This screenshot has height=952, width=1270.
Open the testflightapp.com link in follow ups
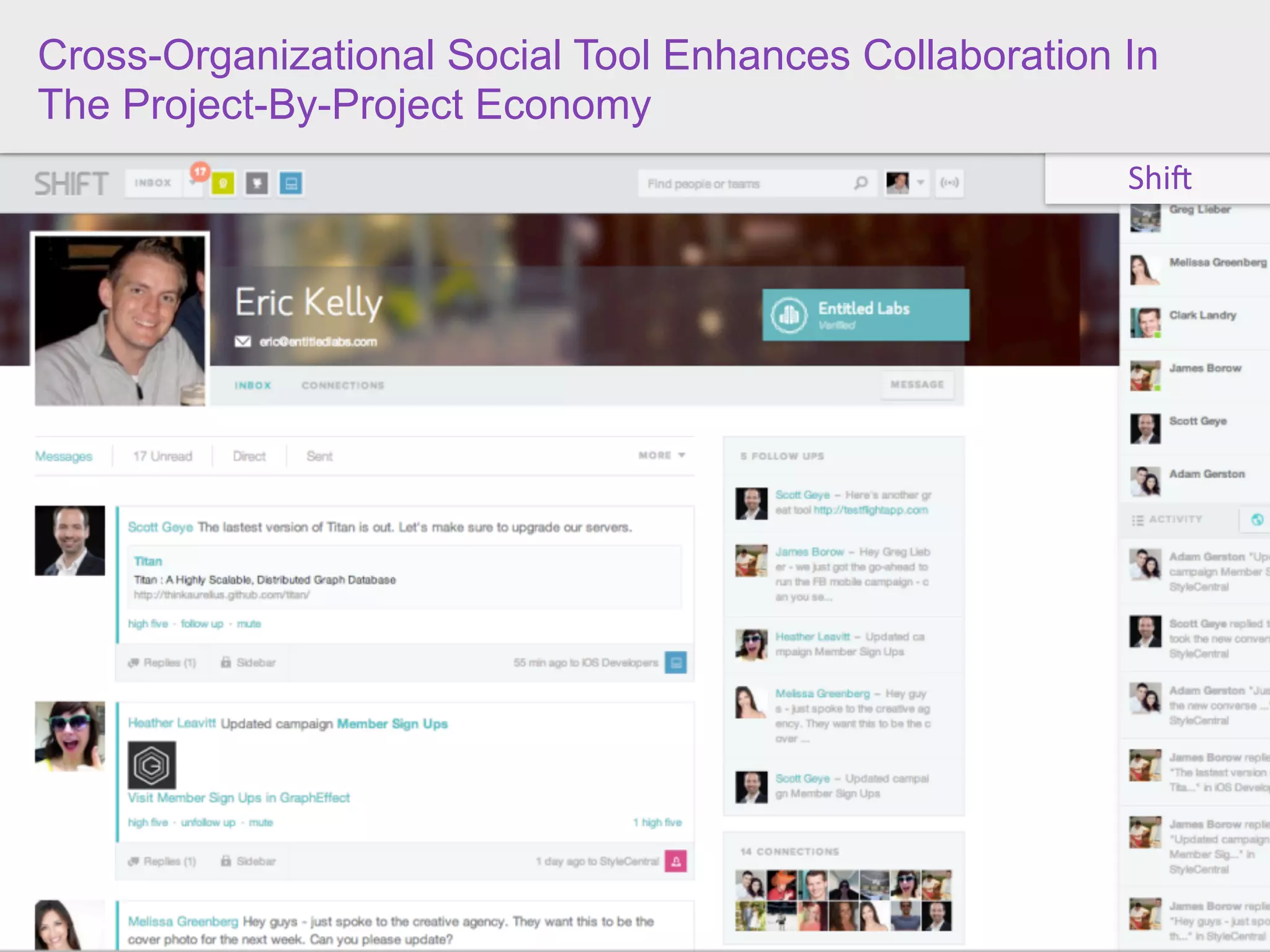871,510
